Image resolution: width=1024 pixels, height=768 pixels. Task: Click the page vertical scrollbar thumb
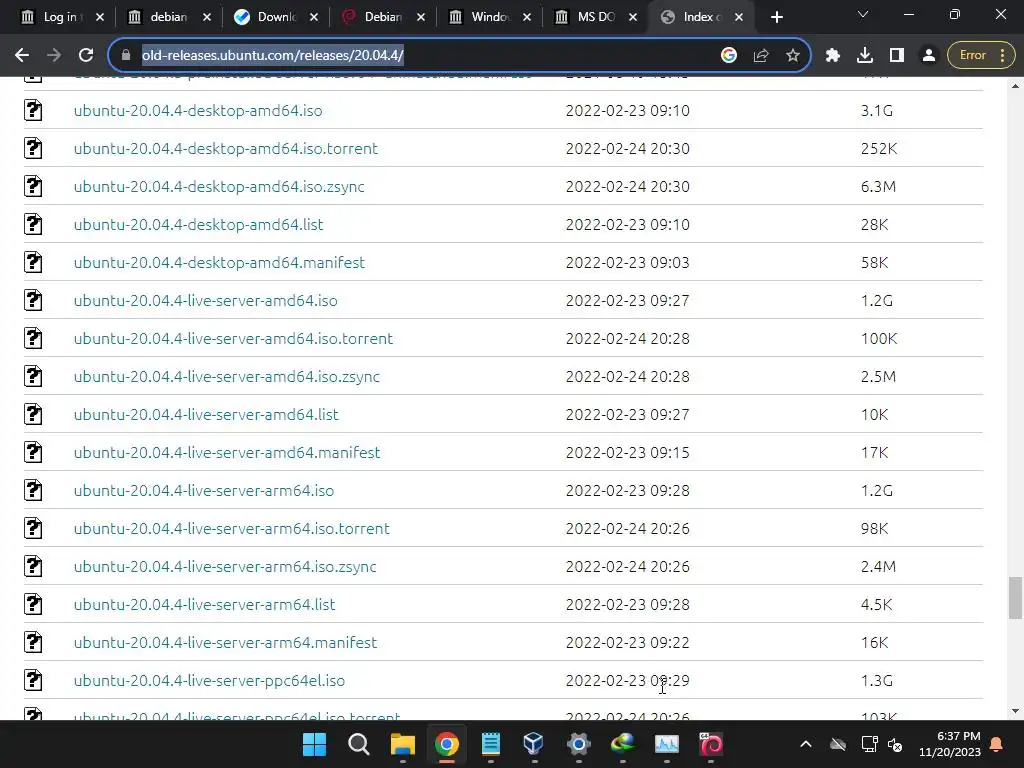coord(1015,598)
